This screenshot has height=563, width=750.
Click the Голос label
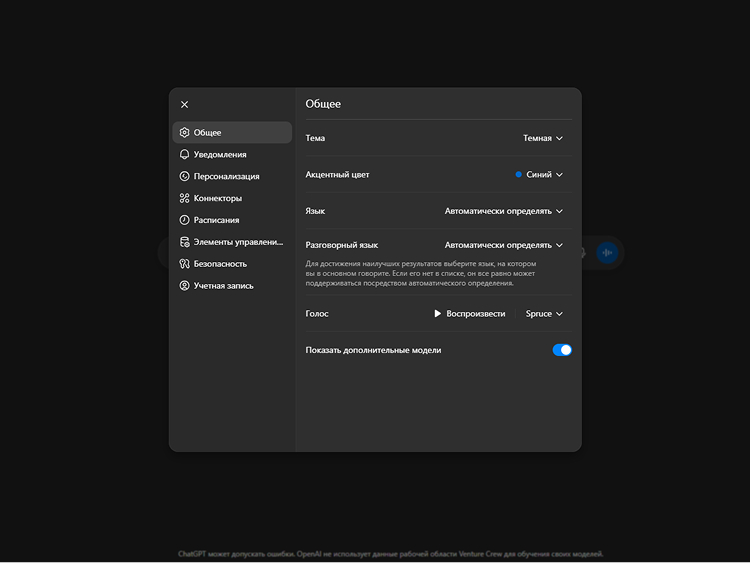coord(317,314)
